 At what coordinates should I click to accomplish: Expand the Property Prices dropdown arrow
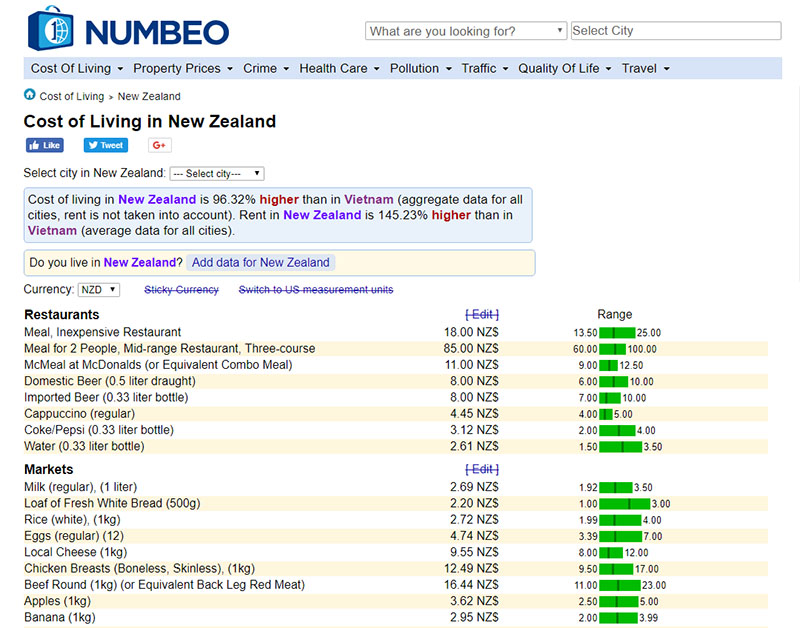[x=229, y=68]
